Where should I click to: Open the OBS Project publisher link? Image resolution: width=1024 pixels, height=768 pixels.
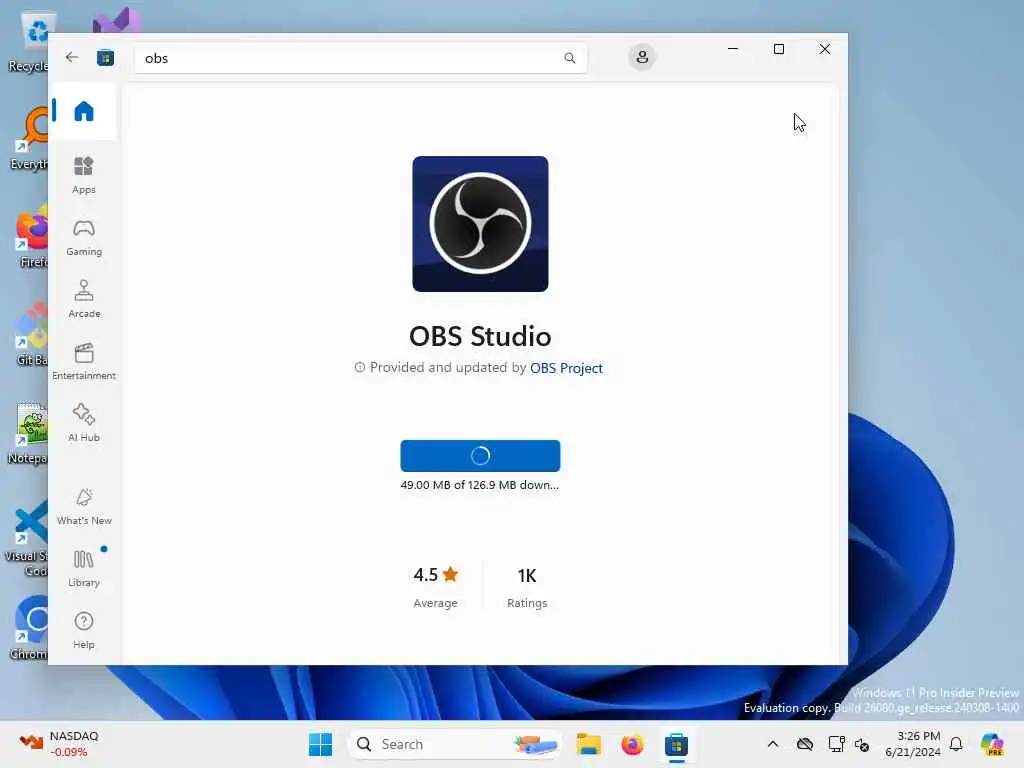coord(566,368)
